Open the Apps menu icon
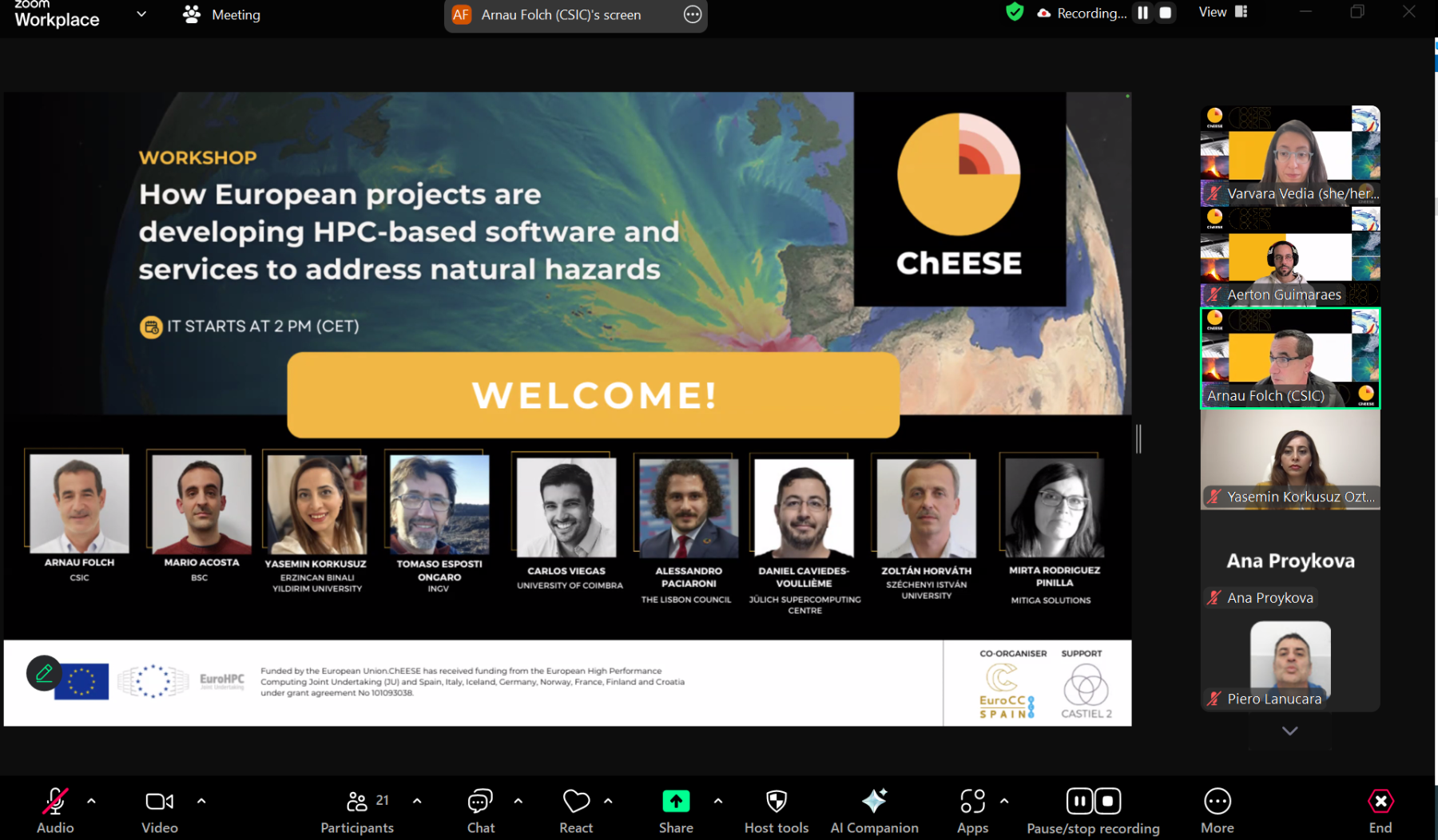This screenshot has height=840, width=1438. [x=973, y=810]
